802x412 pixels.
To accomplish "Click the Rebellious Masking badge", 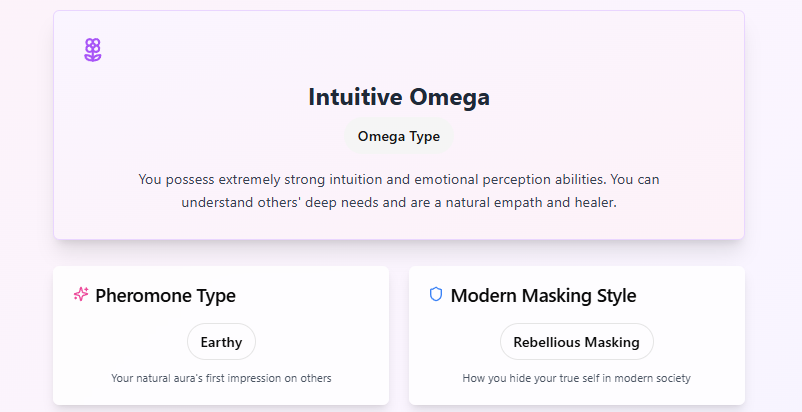I will coord(576,342).
